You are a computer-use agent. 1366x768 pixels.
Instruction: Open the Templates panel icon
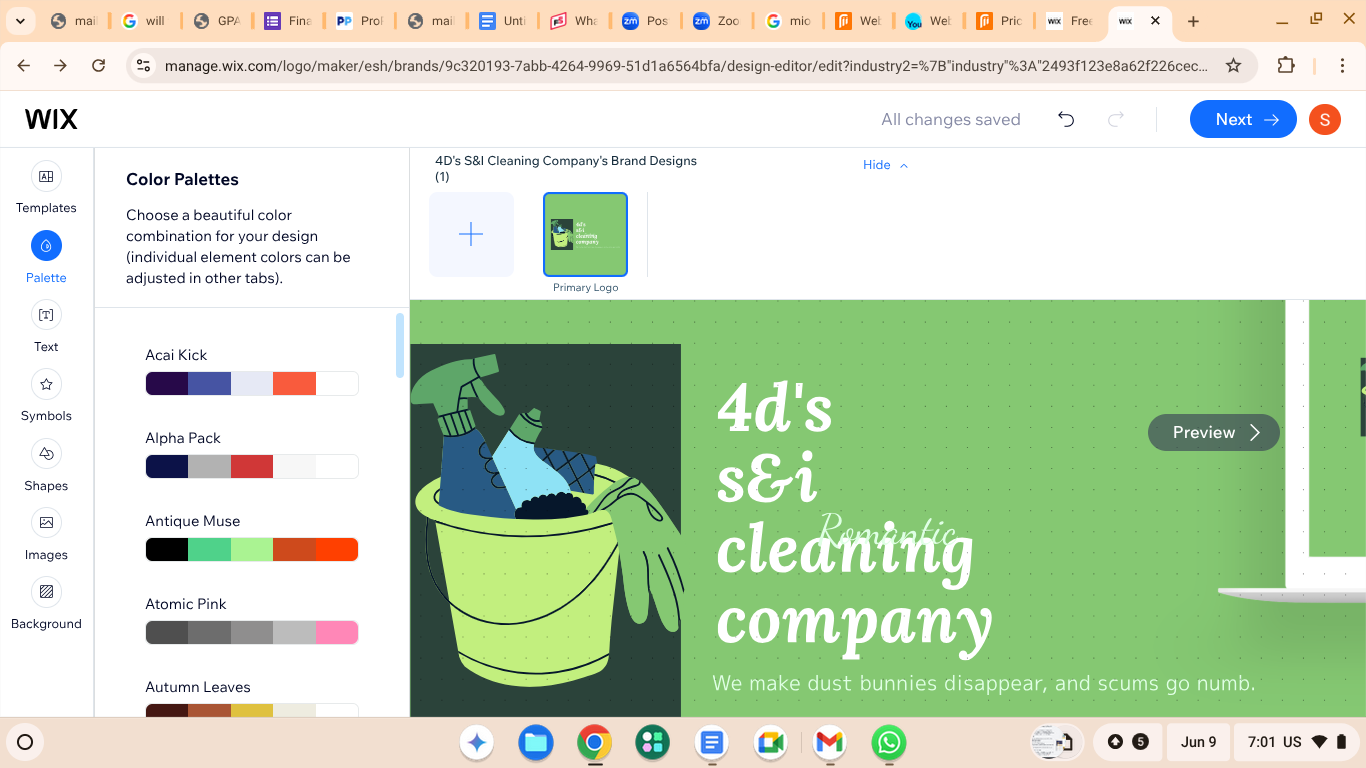pyautogui.click(x=46, y=177)
